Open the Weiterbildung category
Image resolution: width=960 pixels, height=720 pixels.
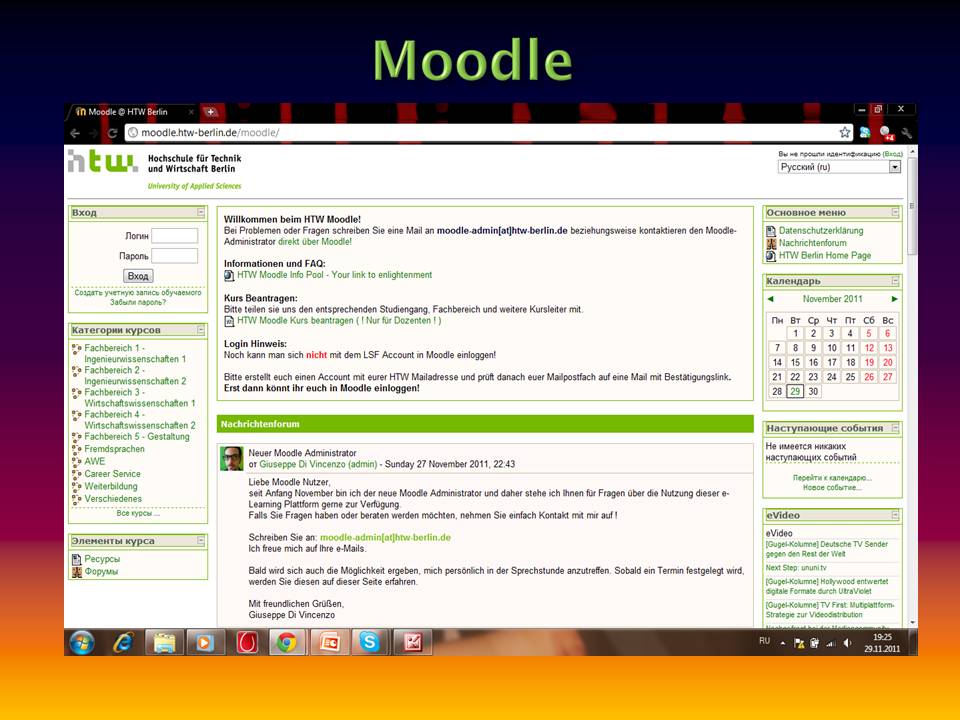click(x=111, y=486)
